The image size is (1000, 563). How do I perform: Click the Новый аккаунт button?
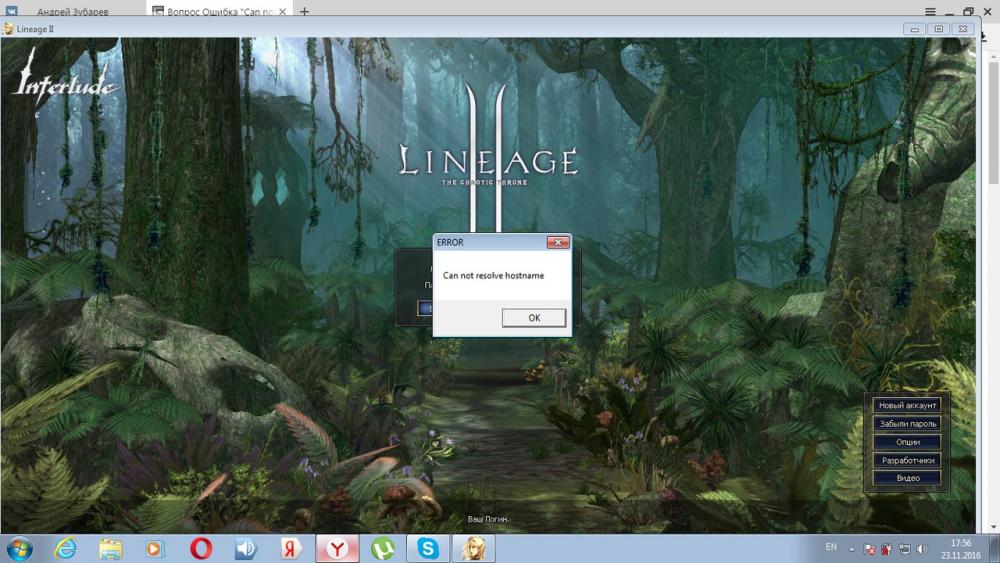coord(907,405)
